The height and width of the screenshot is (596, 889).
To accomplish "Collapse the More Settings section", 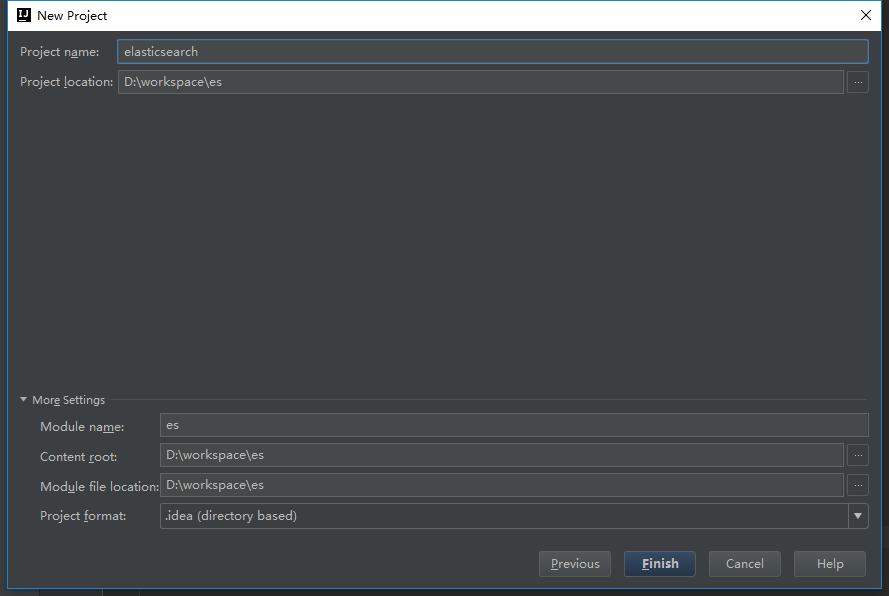I will [x=23, y=400].
